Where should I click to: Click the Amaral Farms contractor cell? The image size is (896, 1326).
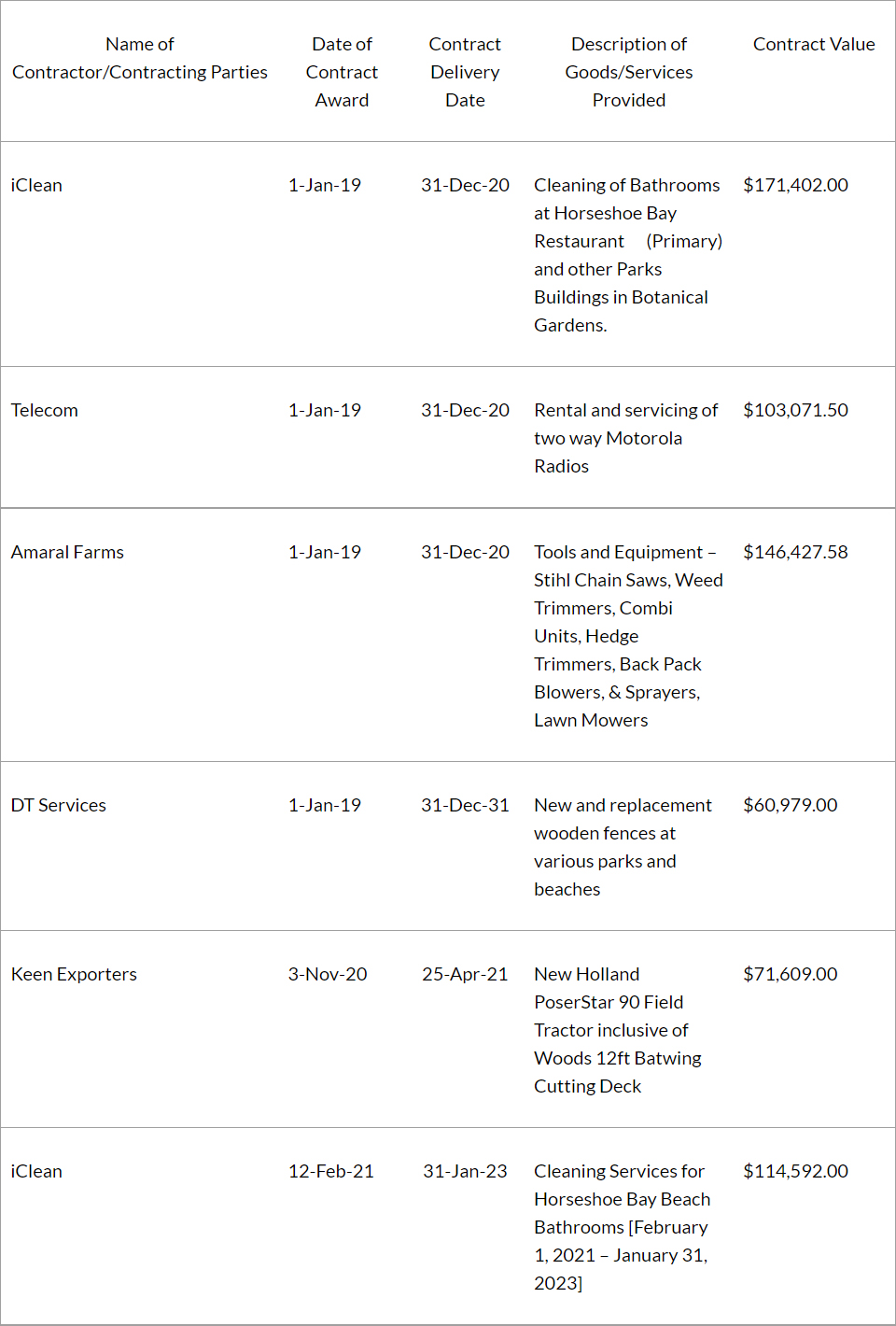(67, 552)
